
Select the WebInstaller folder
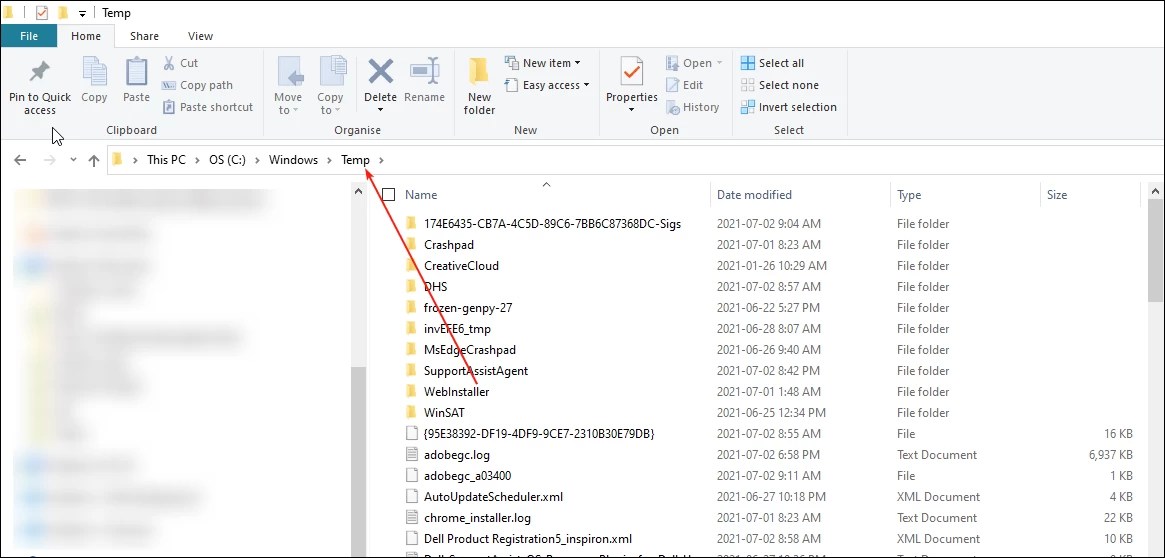[x=456, y=392]
